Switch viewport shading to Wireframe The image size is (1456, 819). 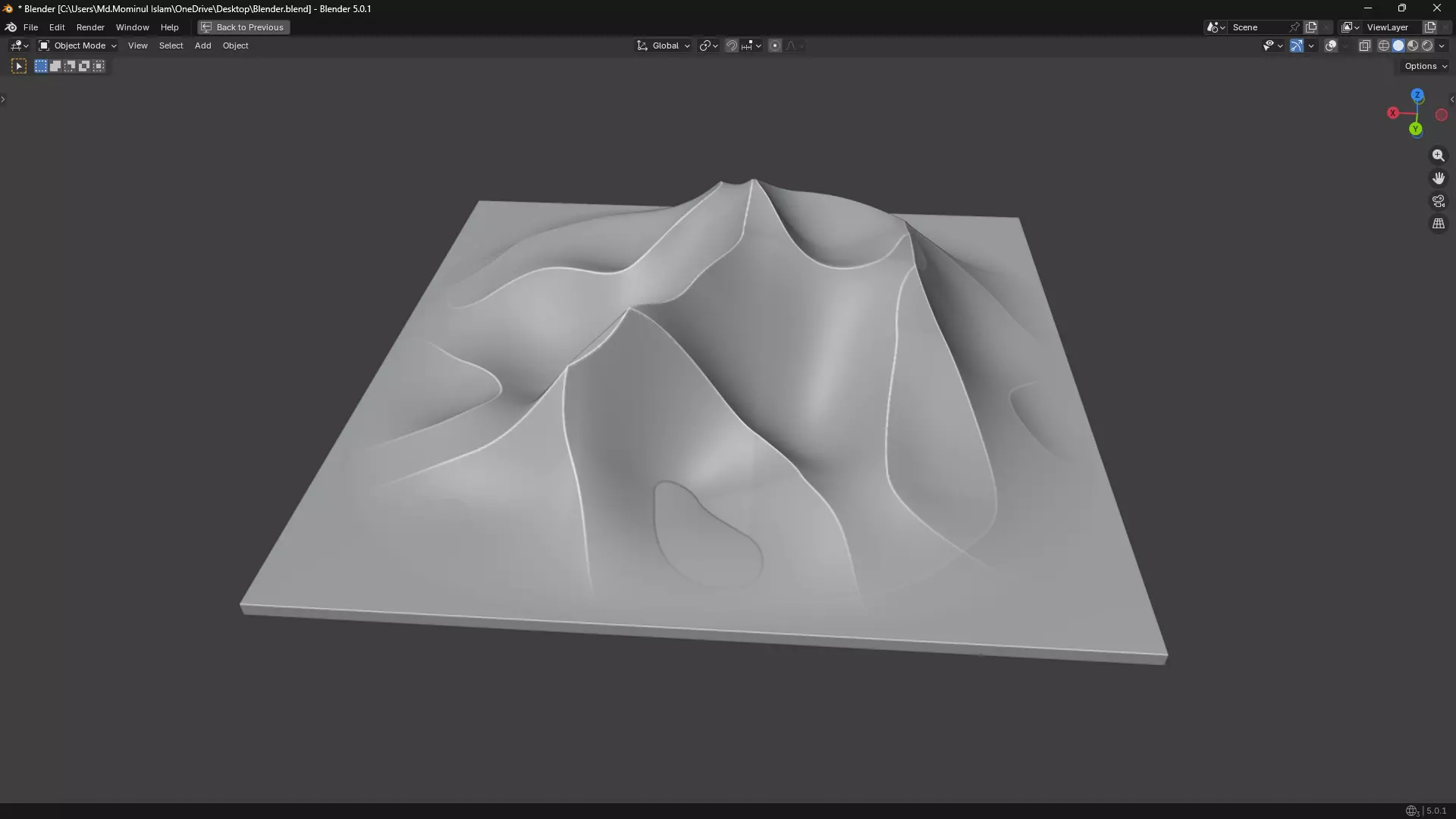[x=1384, y=45]
